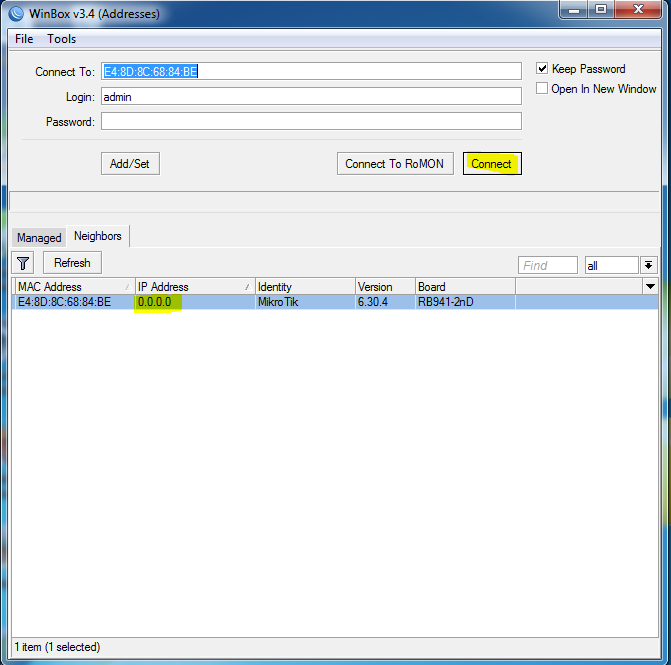Screen dimensions: 671x665
Task: Open the filter funnel icon
Action: (x=23, y=263)
